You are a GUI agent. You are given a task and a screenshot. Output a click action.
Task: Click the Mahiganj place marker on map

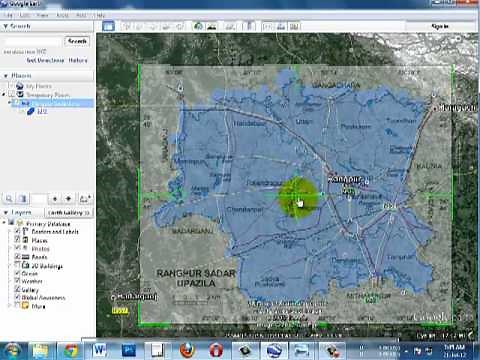click(x=113, y=297)
